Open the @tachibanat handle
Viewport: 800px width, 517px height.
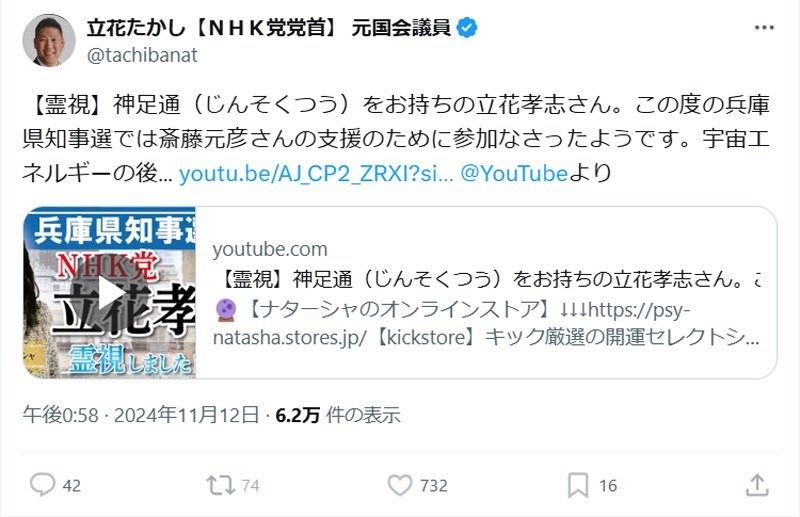click(142, 55)
